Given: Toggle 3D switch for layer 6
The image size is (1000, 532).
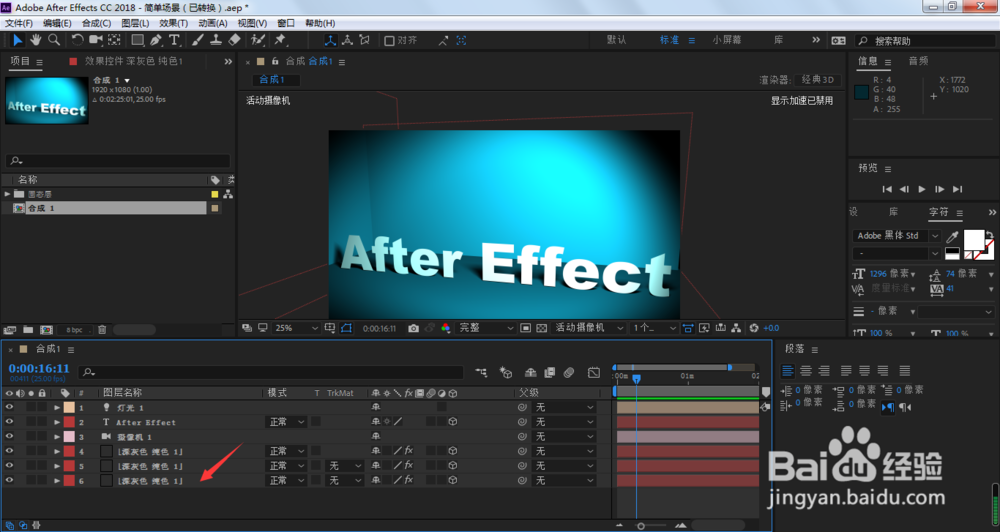Looking at the screenshot, I should tap(453, 480).
